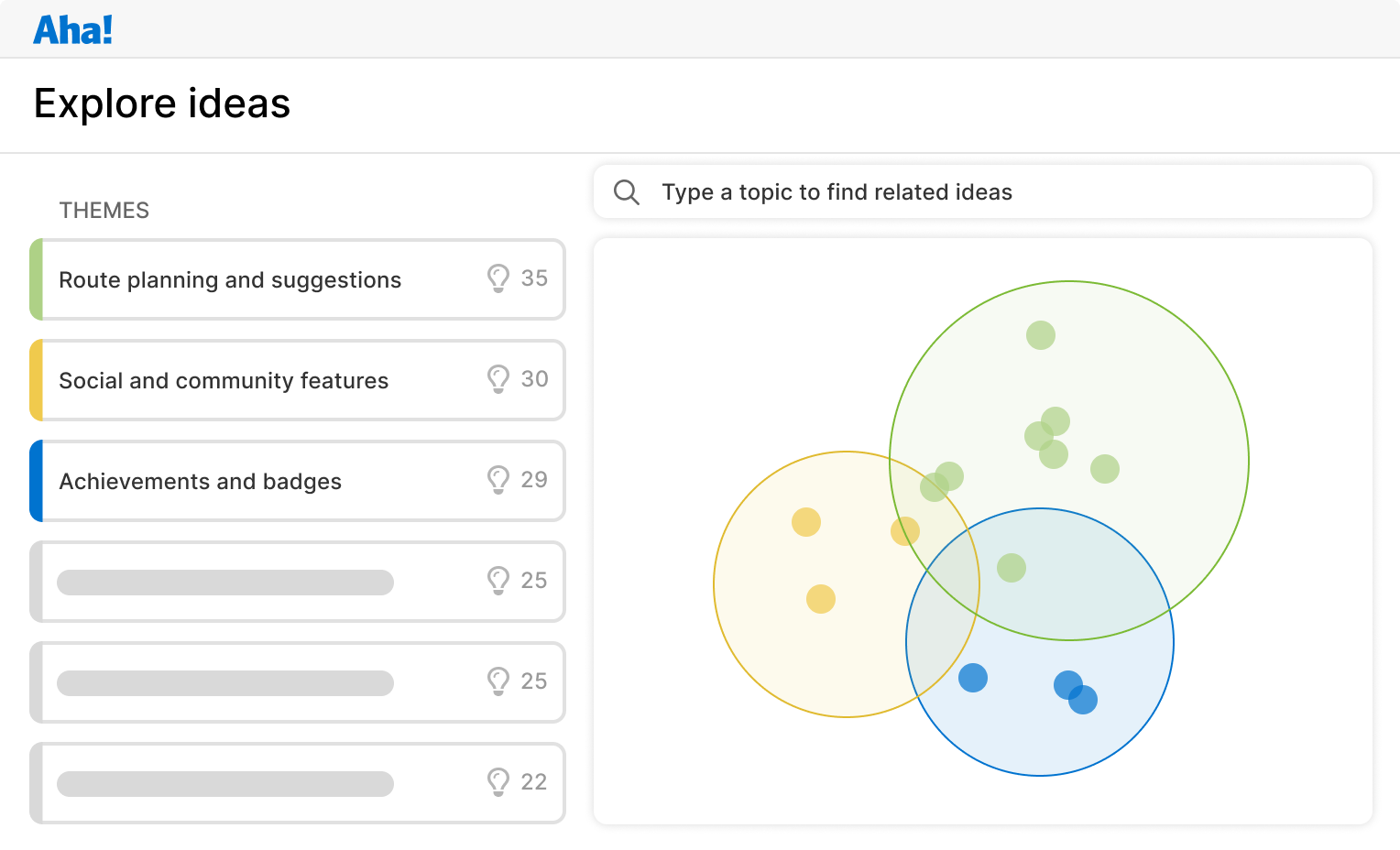Click the lightbulb icon beside Route planning and suggestions
The width and height of the screenshot is (1400, 850).
click(498, 278)
